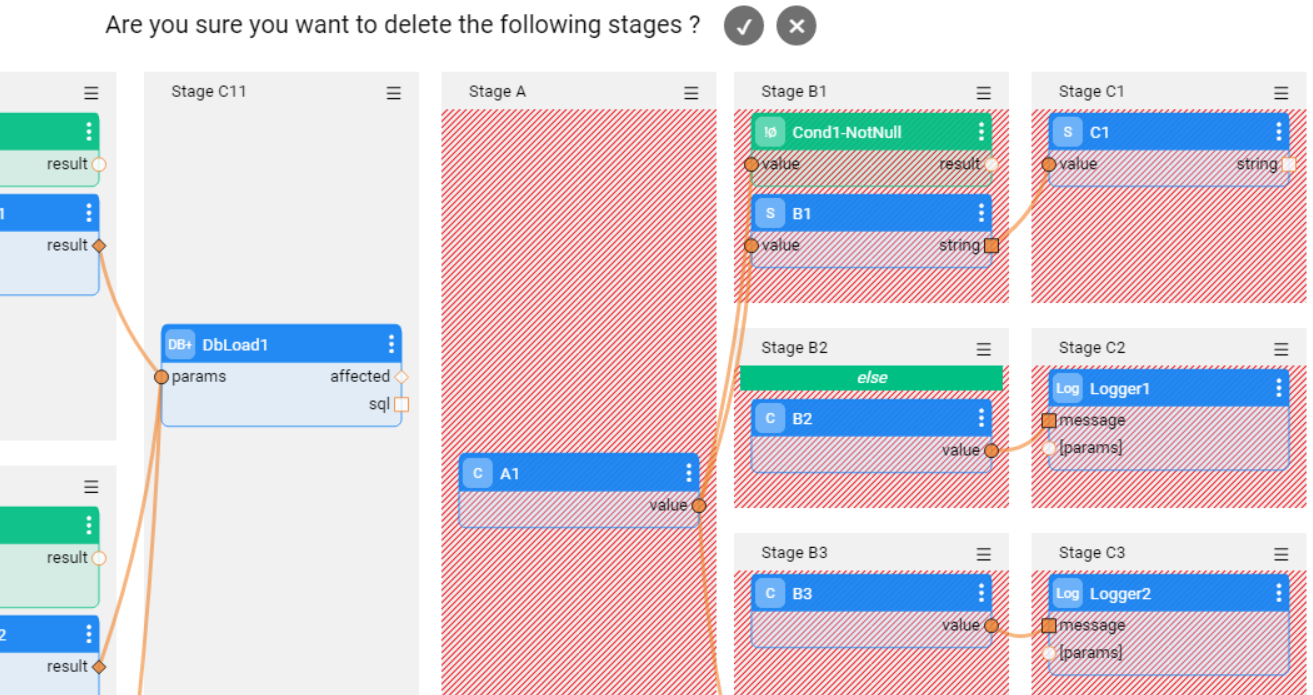Click Cond1-NotNull condition icon
The image size is (1313, 695).
point(770,132)
